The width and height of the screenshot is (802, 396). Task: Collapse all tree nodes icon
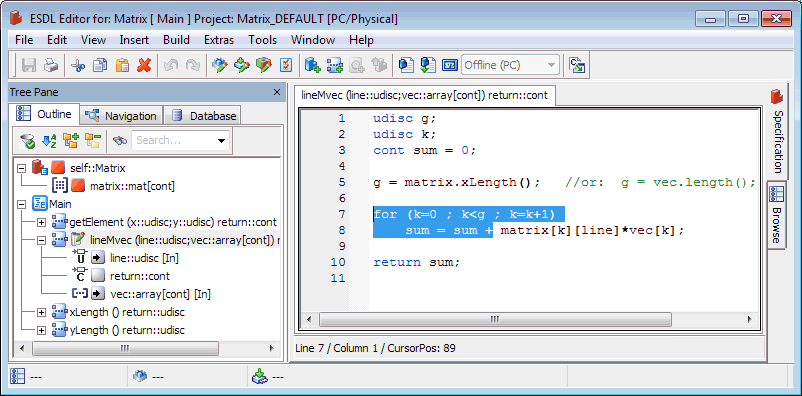[93, 141]
